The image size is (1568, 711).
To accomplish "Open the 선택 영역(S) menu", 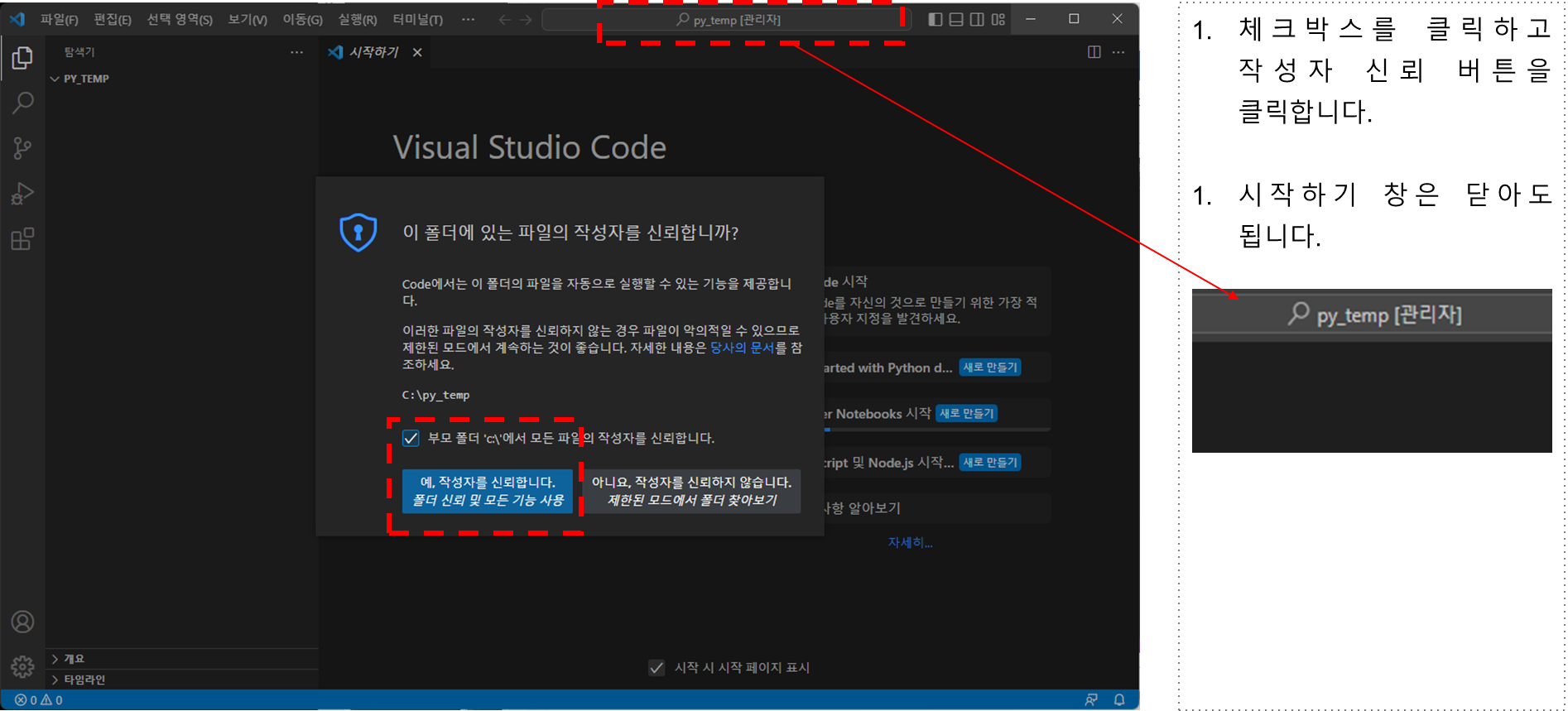I will pos(180,19).
